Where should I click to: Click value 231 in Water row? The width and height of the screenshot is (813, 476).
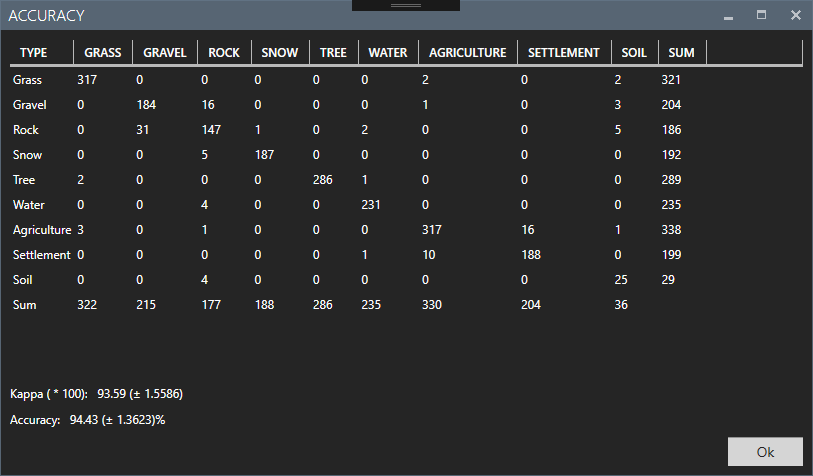pyautogui.click(x=371, y=205)
